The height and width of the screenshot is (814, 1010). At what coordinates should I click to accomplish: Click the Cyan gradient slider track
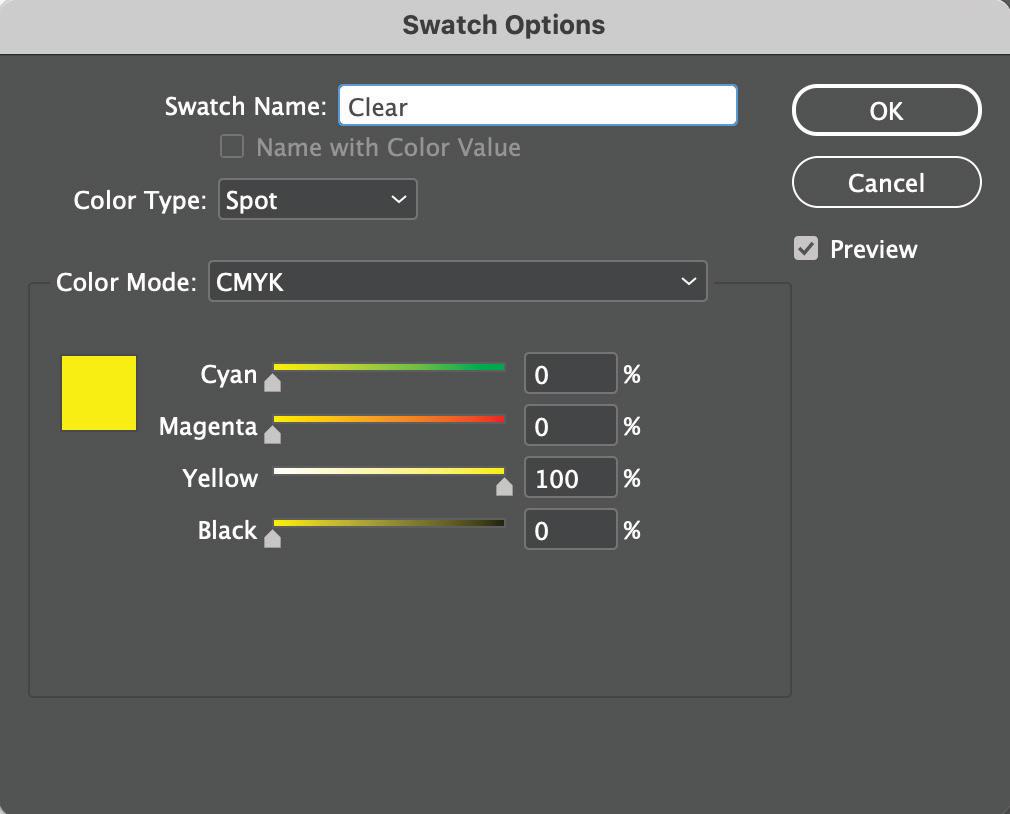[389, 368]
